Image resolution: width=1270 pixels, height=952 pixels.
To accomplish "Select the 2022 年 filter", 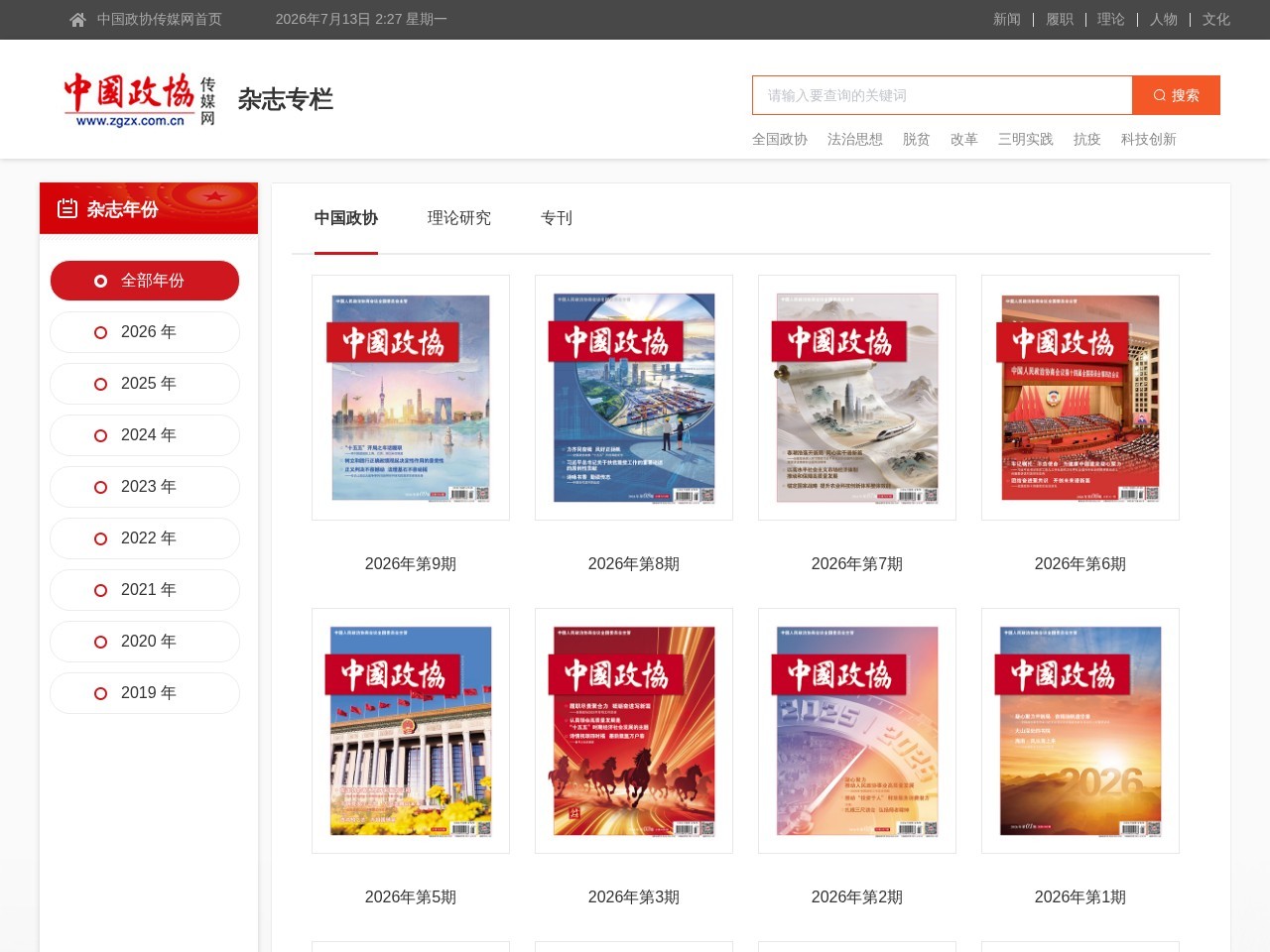I will (x=145, y=538).
